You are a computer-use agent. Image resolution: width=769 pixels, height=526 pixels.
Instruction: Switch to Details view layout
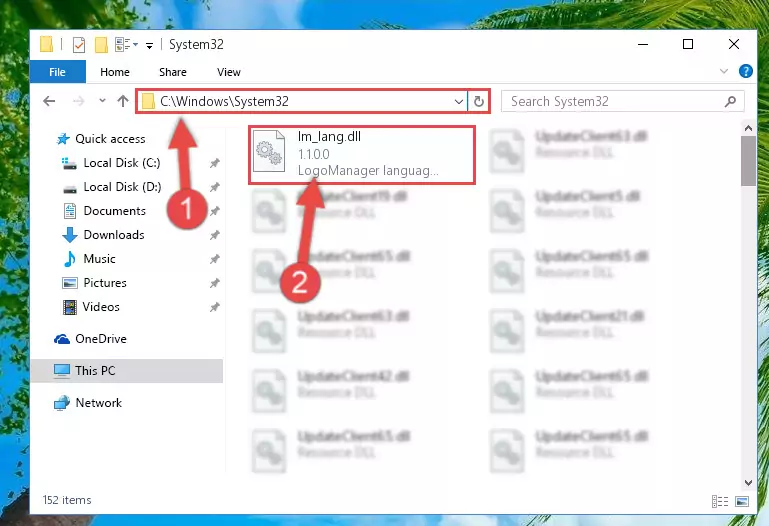720,501
